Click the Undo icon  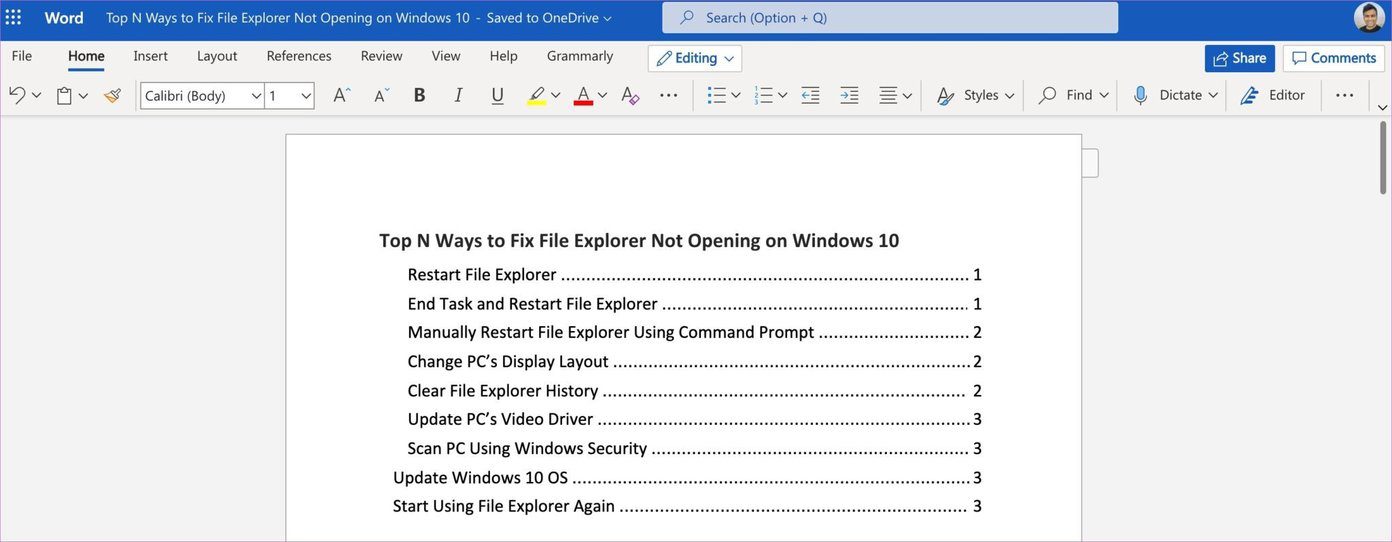point(17,95)
